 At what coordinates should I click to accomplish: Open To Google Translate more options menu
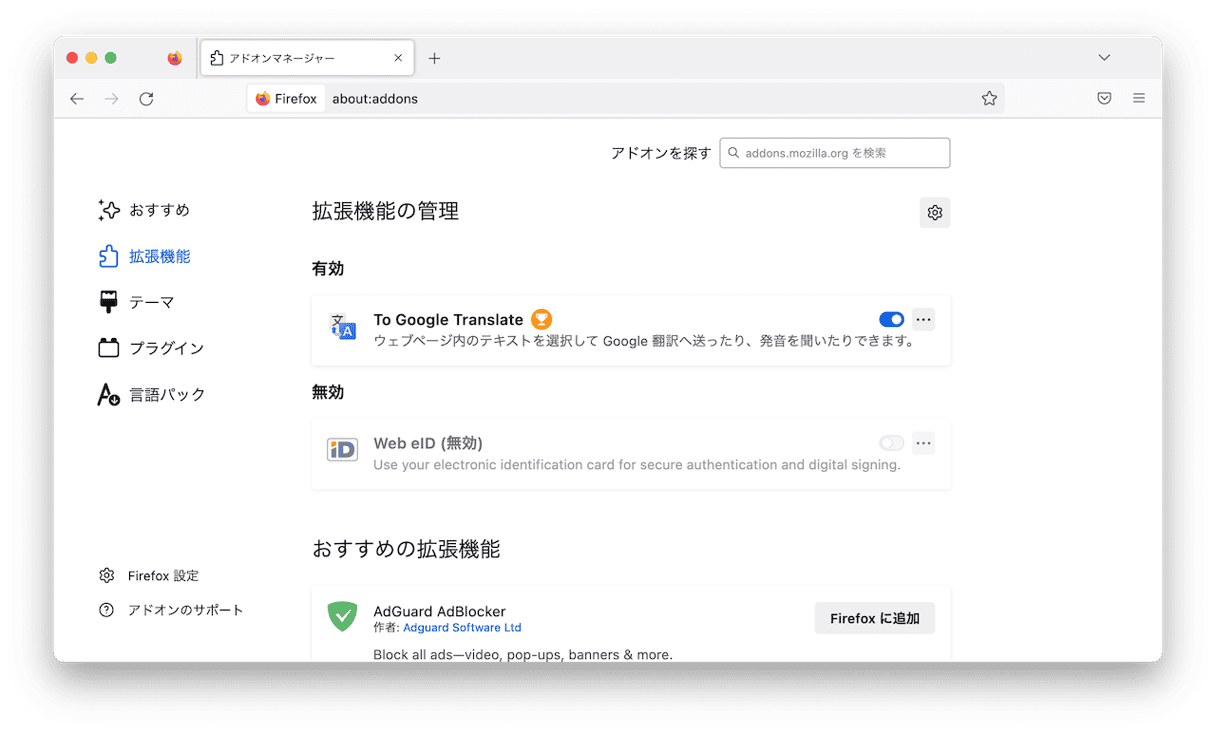[x=924, y=319]
